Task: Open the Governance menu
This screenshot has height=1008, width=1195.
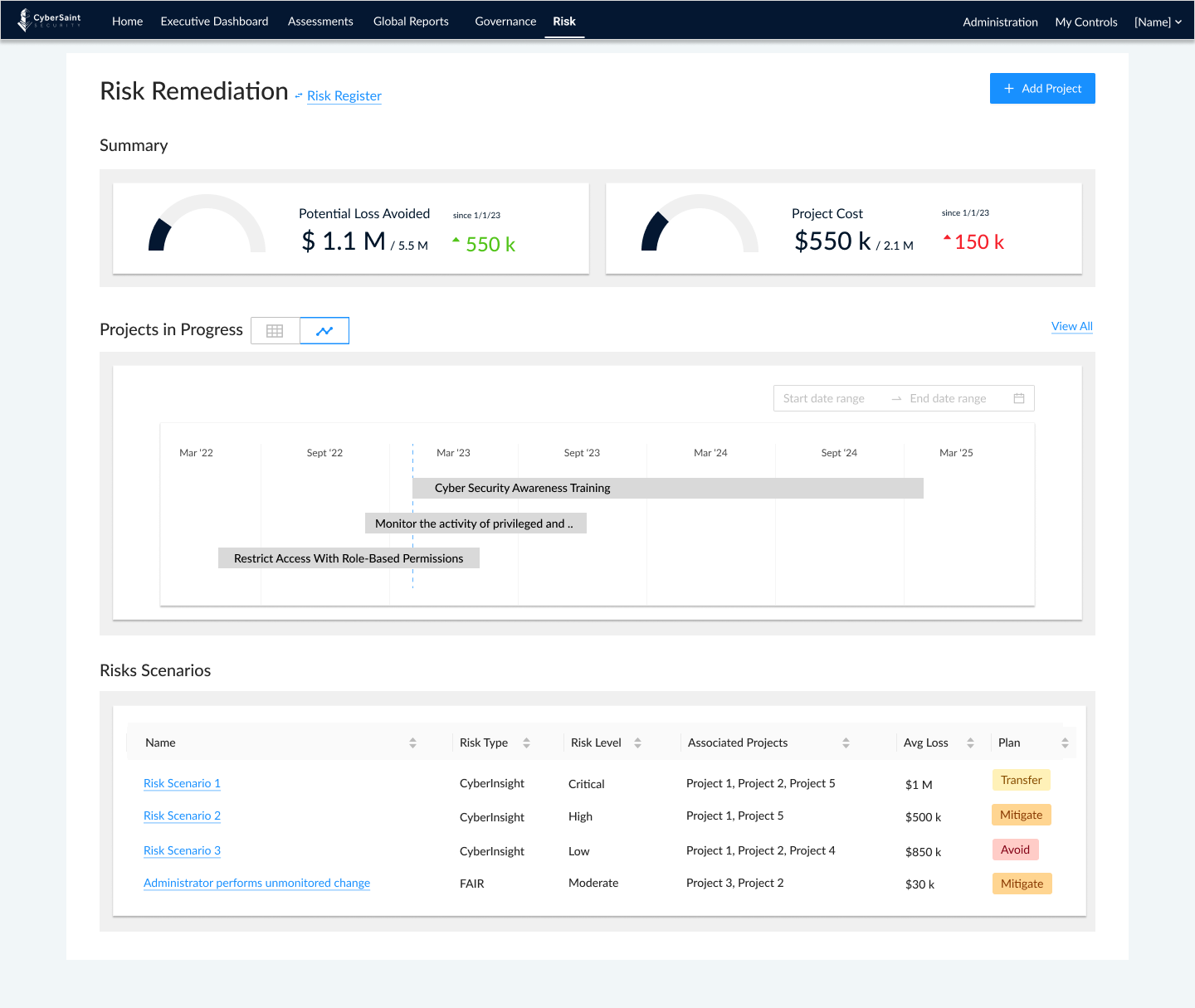Action: tap(505, 22)
